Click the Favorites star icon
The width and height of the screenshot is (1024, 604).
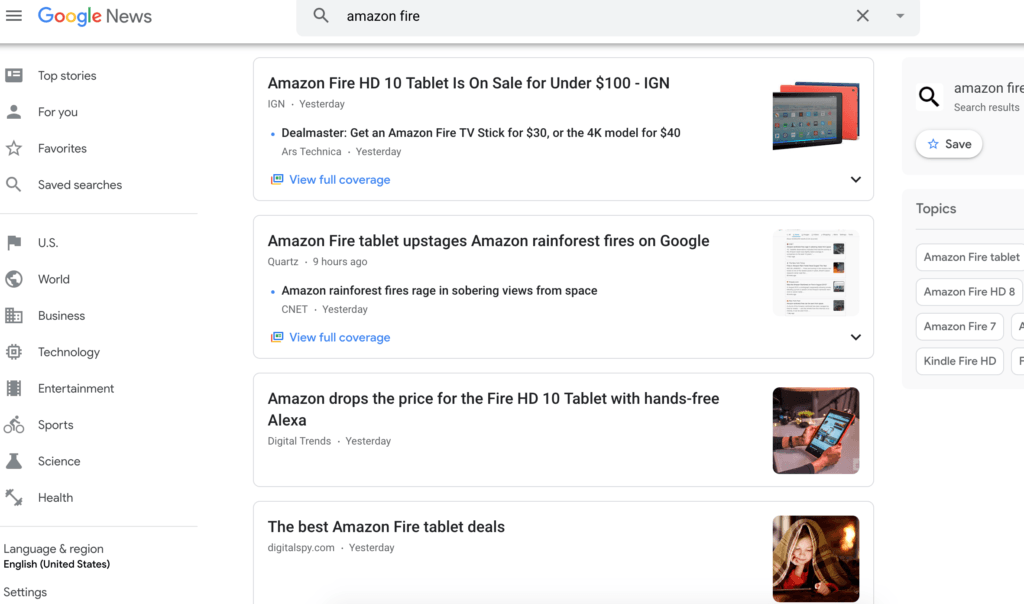point(14,148)
